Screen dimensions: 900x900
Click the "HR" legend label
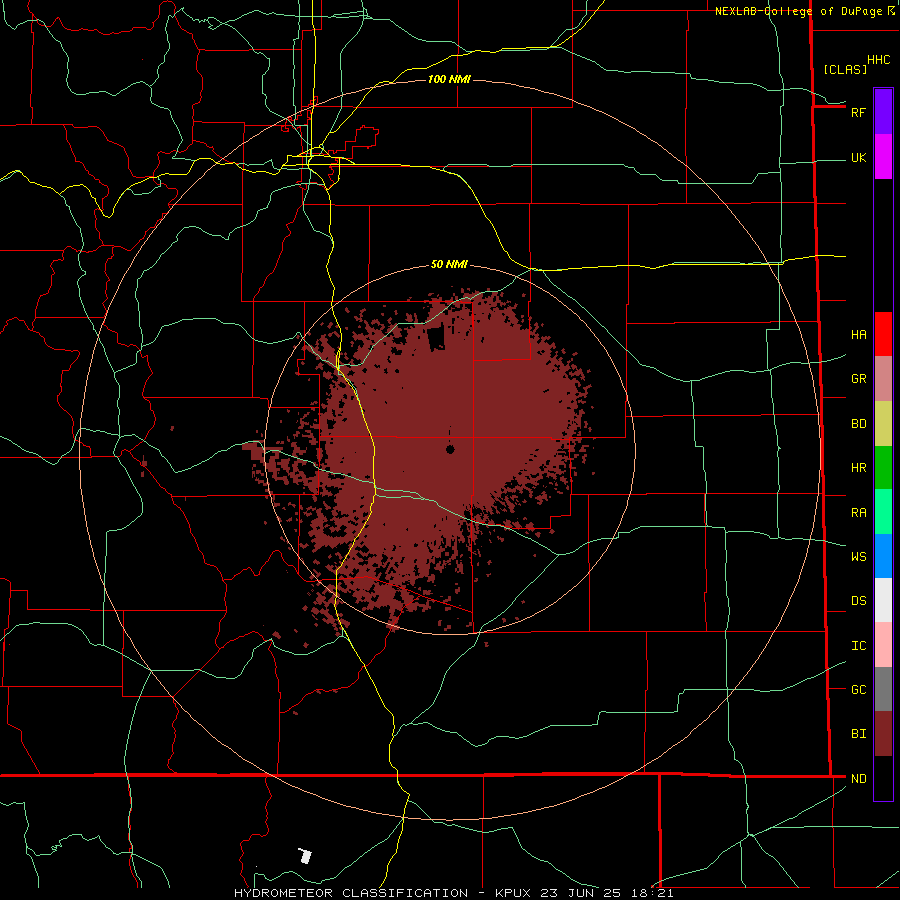[858, 468]
